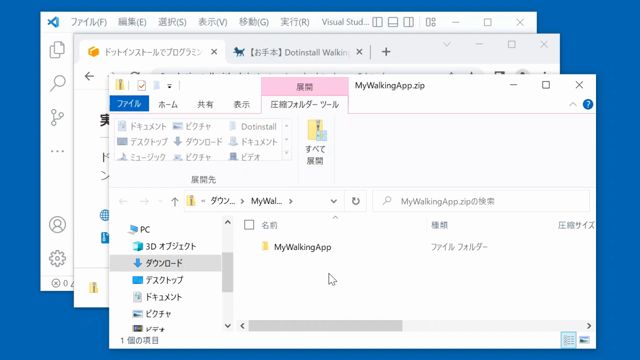Screen dimensions: 640x360
Task: Select Dotinstall extract destination in ribbon
Action: [253, 127]
